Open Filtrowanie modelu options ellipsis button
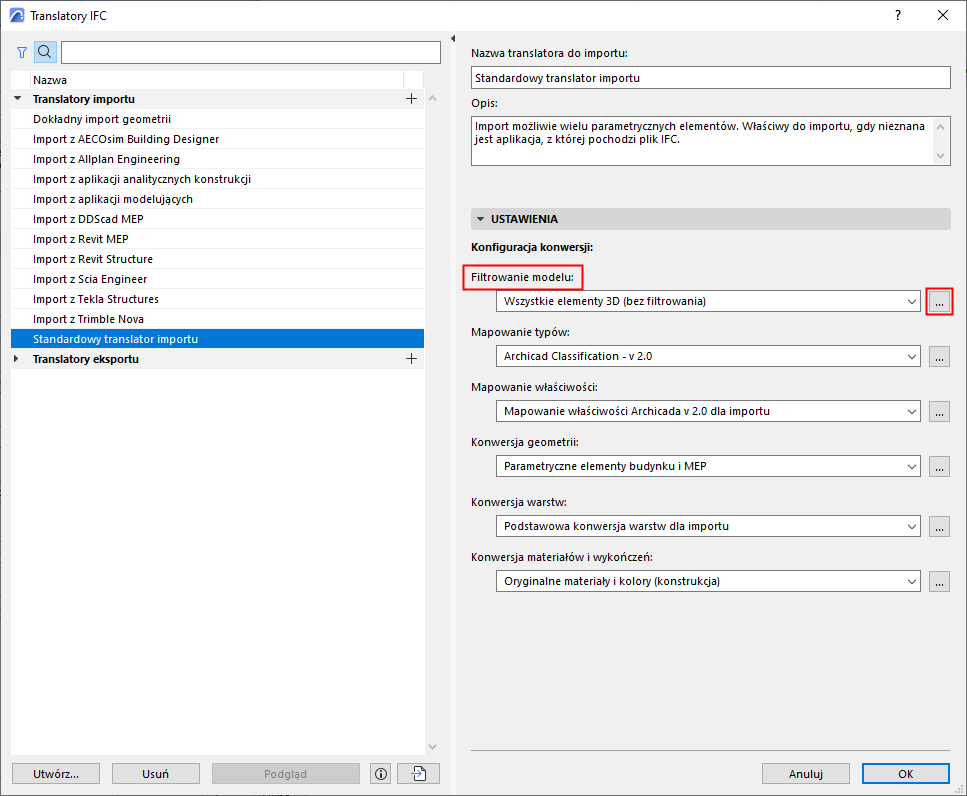Screen dimensions: 967x796 (939, 302)
